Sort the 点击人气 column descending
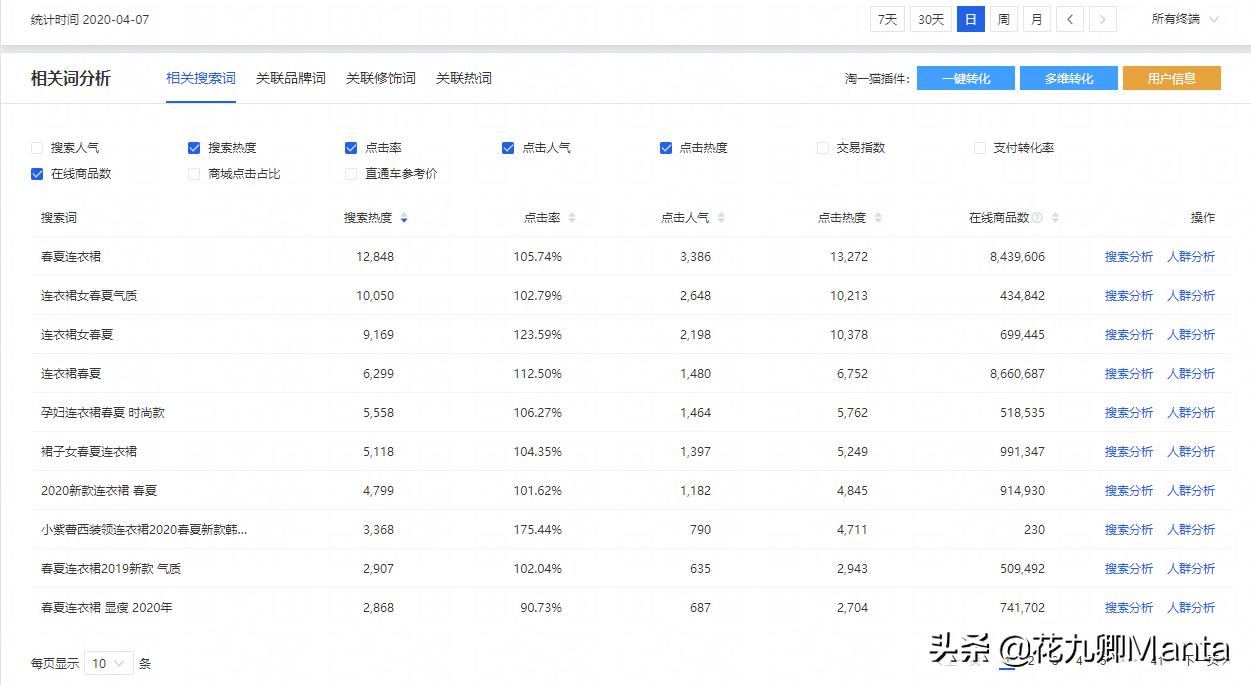Viewport: 1251px width, 685px height. [x=720, y=221]
